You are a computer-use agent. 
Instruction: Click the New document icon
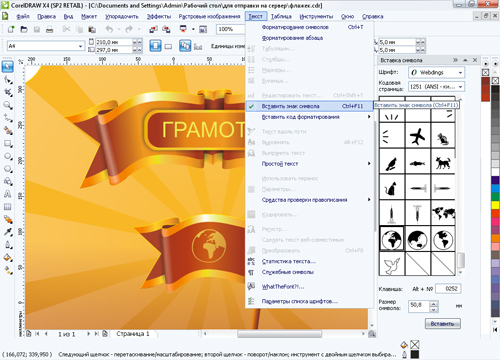11,29
